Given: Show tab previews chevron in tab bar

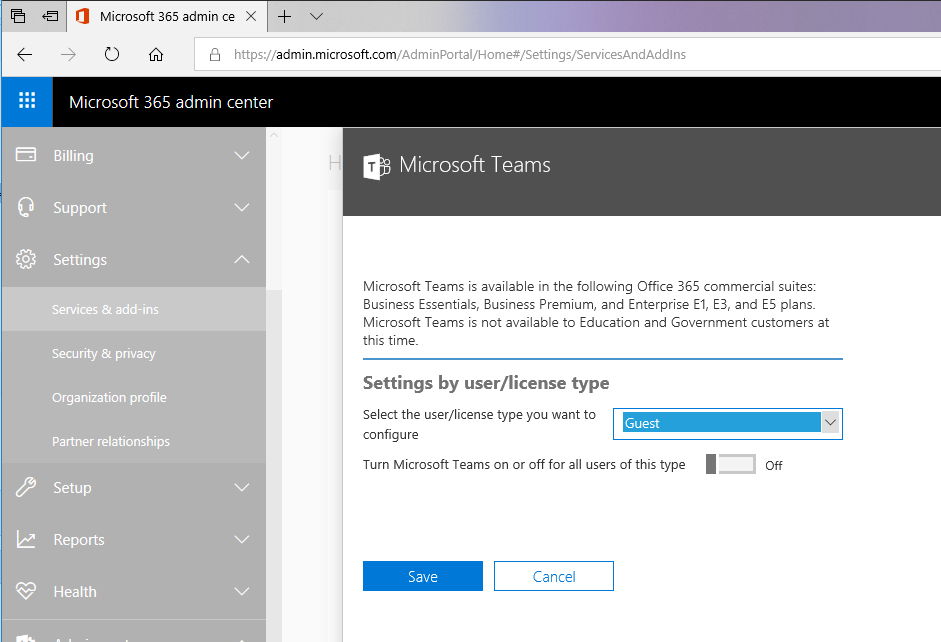Looking at the screenshot, I should click(x=316, y=17).
